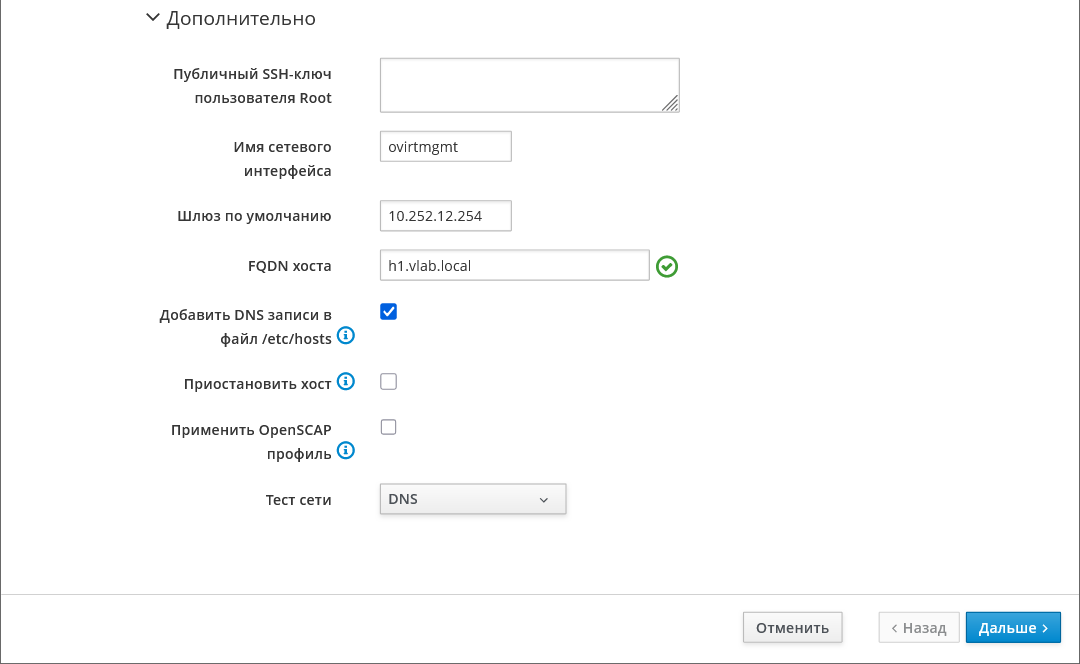
Task: Click green validation checkmark beside FQDN field
Action: click(667, 267)
